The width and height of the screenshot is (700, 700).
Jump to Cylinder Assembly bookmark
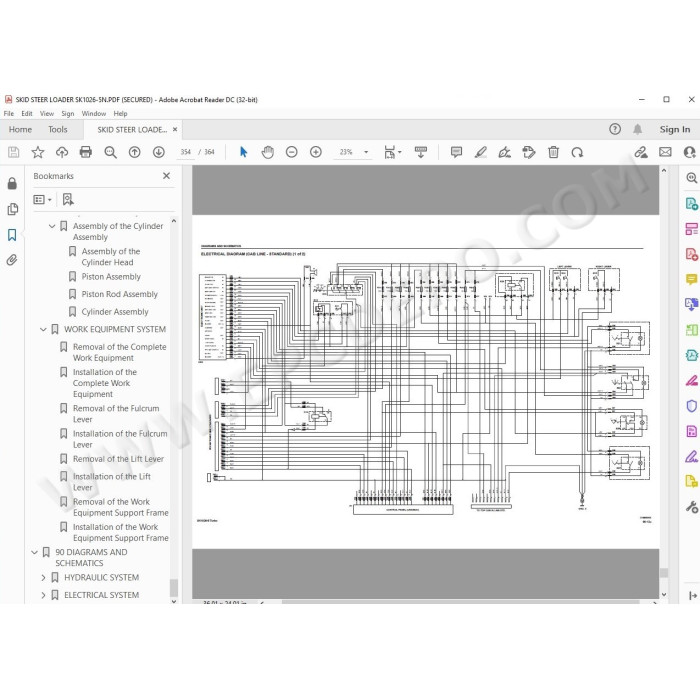[x=115, y=312]
